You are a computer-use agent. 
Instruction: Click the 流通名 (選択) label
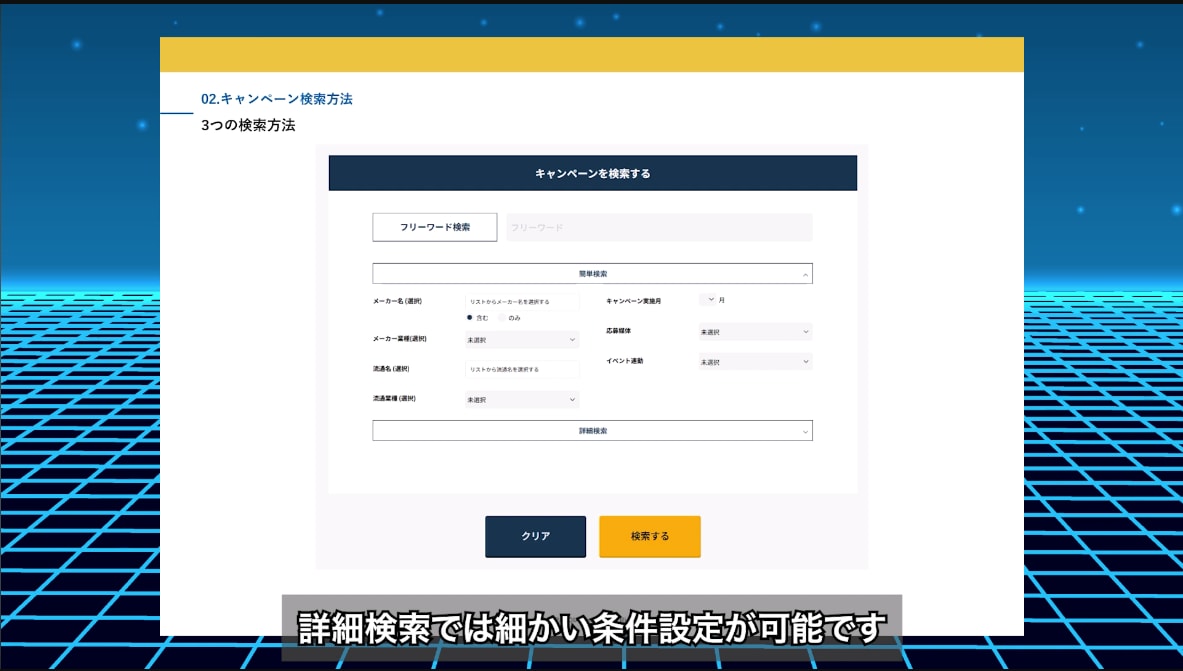click(x=391, y=369)
